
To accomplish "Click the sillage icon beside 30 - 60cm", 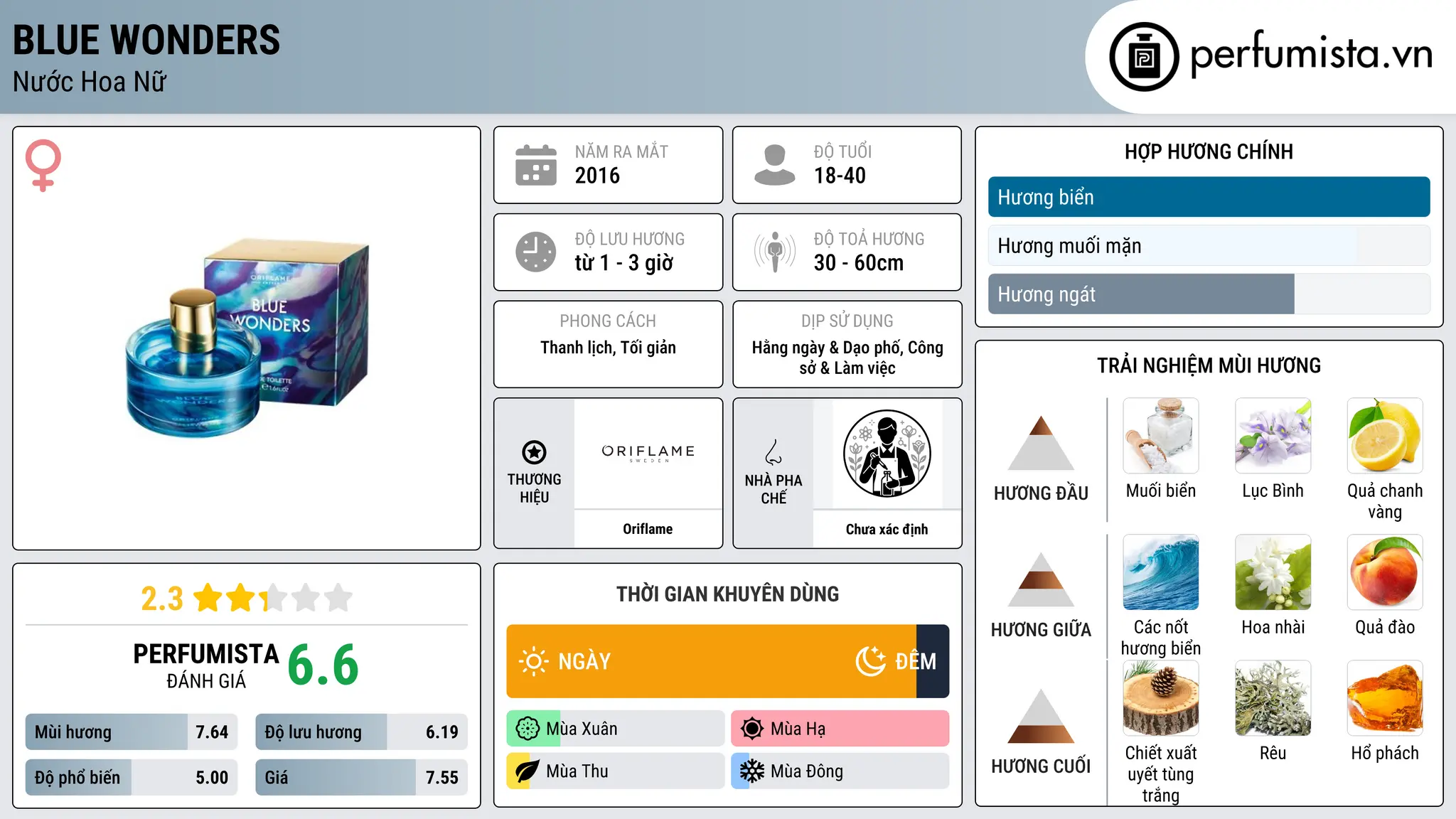I will click(x=774, y=252).
